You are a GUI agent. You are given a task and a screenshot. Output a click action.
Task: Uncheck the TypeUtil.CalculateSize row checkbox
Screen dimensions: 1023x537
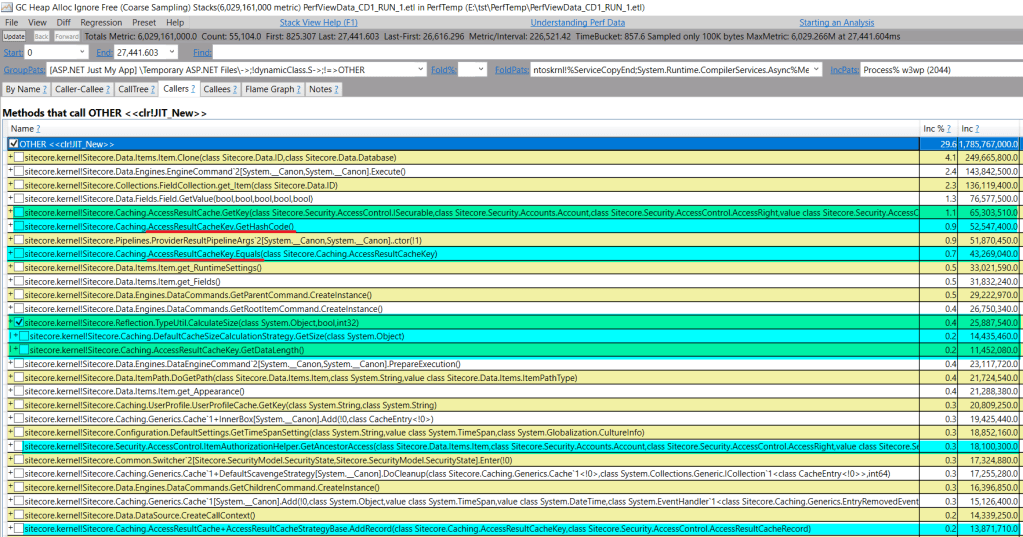19,323
